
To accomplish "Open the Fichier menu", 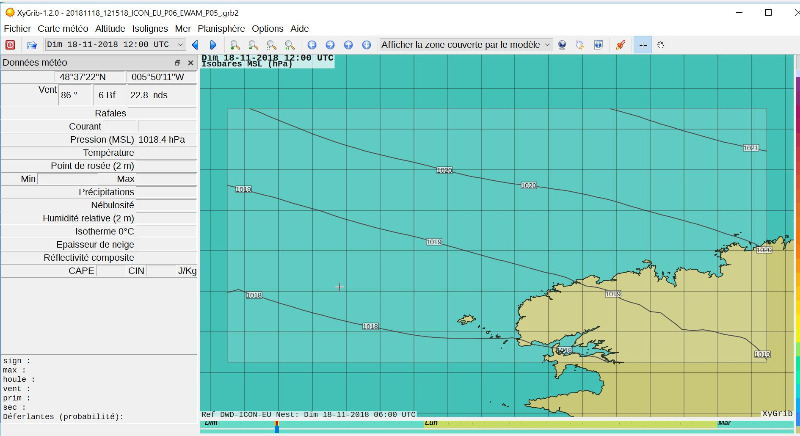I will [x=17, y=29].
